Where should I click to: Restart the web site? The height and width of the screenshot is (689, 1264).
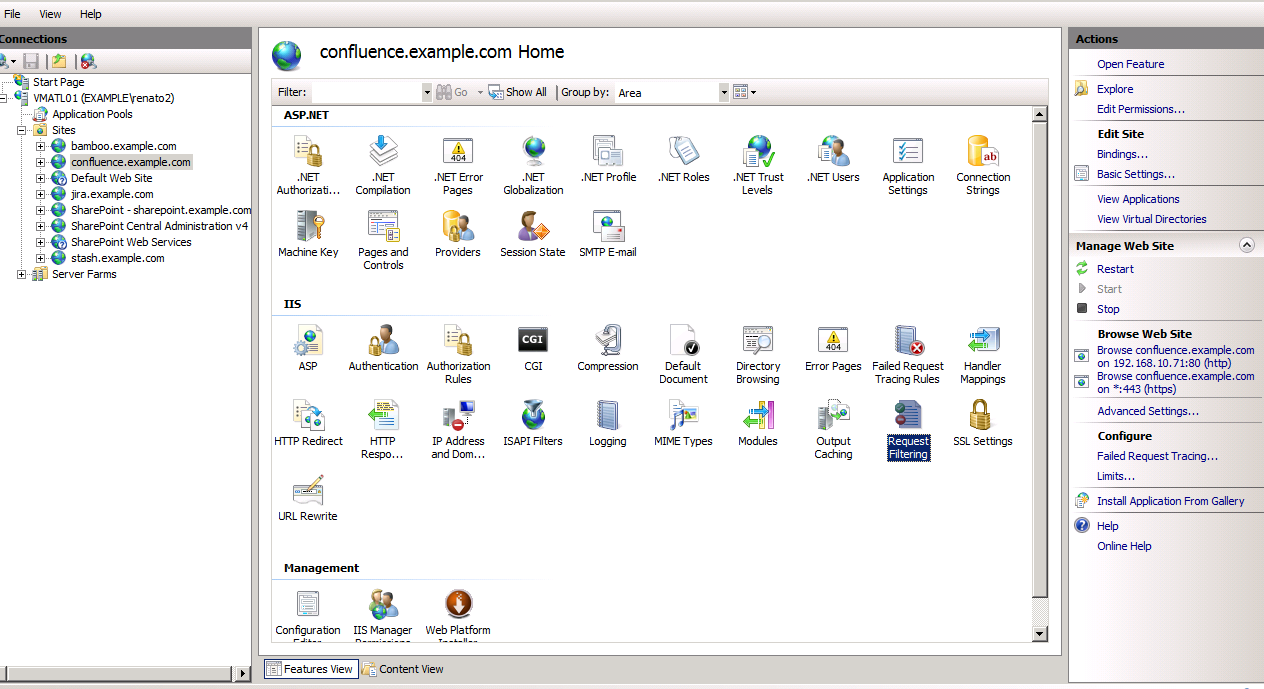[1115, 269]
